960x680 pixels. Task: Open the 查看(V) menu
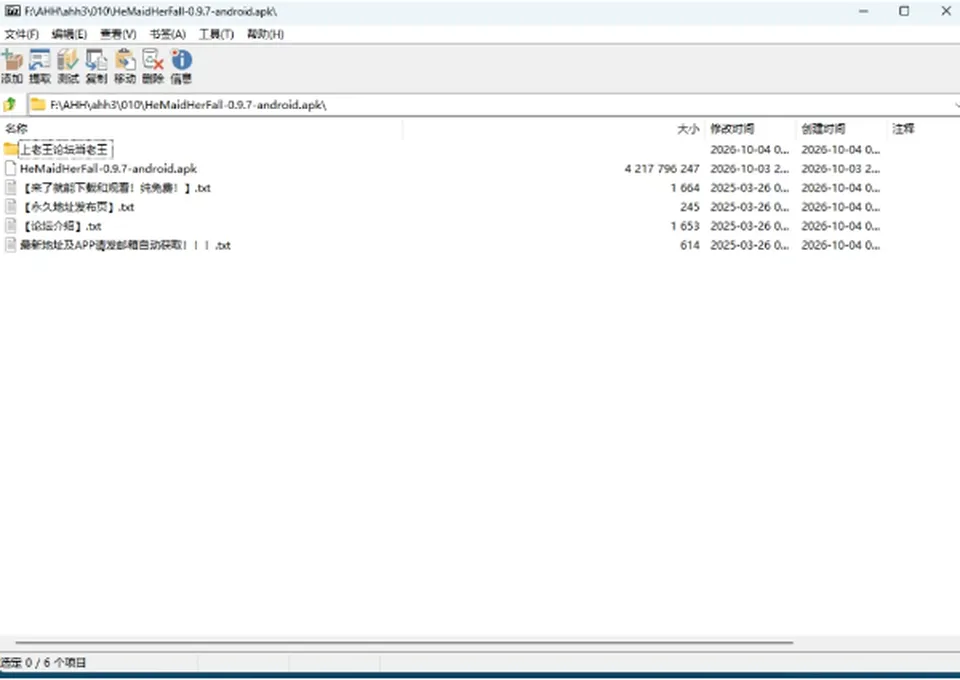pyautogui.click(x=118, y=34)
